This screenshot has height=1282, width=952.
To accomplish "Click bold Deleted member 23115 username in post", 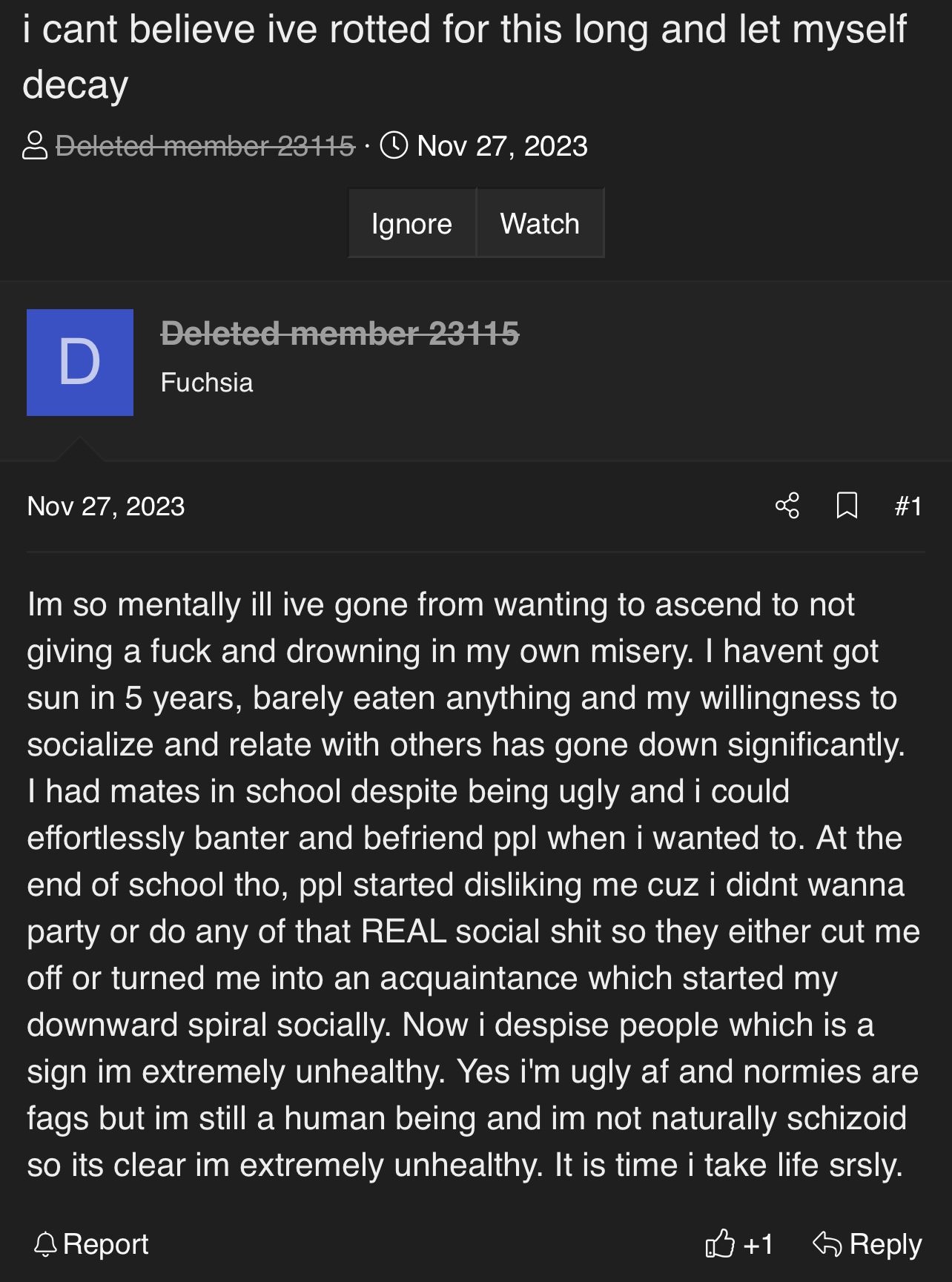I will 340,333.
